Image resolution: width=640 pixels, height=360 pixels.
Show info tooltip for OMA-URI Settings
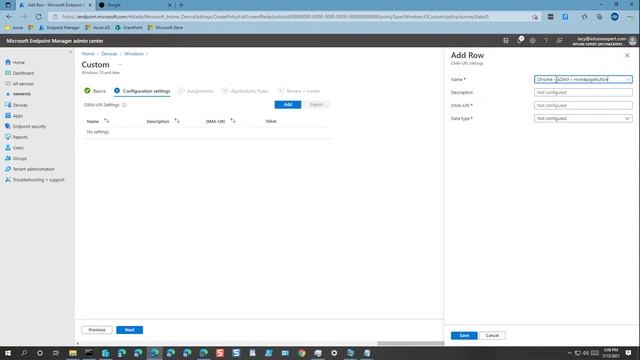(x=124, y=105)
